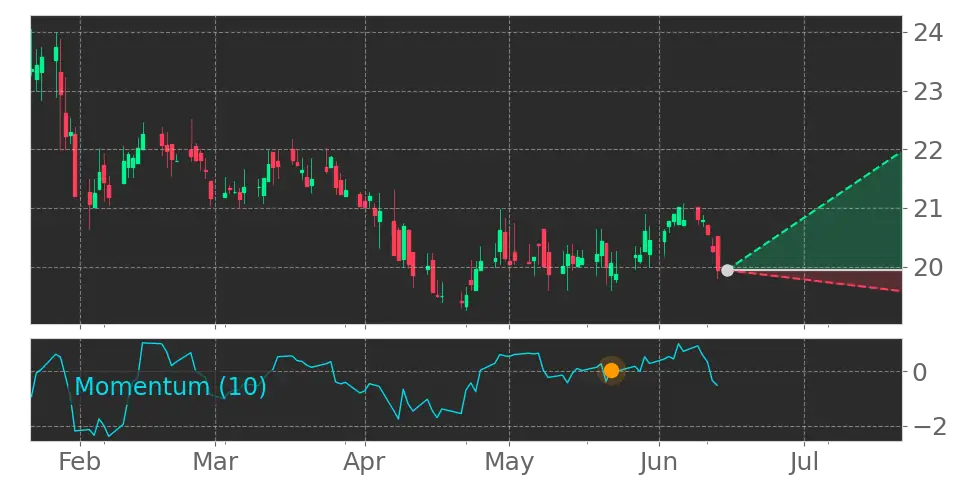Click the 'Momentum (10)' indicator label

[x=170, y=386]
